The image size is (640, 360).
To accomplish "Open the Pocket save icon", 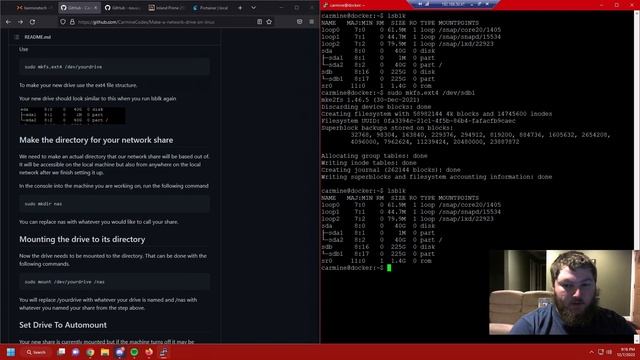I will click(300, 22).
